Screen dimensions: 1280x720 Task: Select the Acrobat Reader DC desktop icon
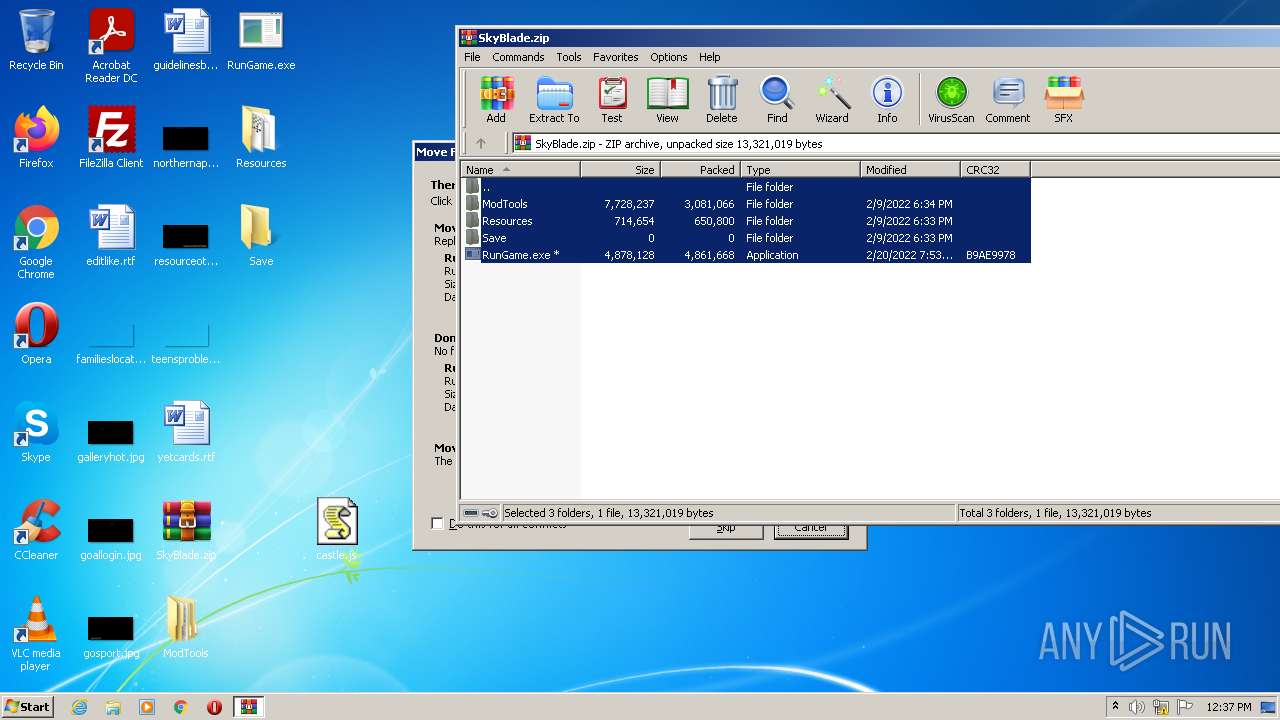tap(111, 46)
